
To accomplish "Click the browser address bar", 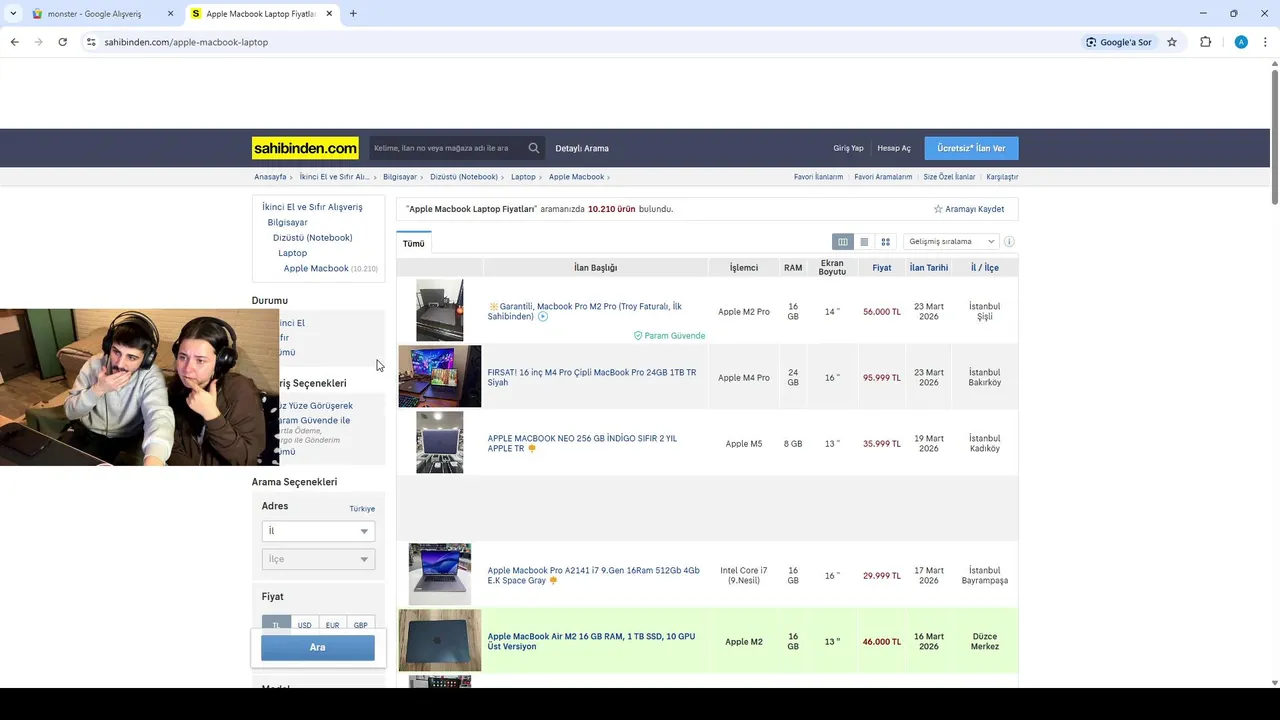I will tap(580, 42).
